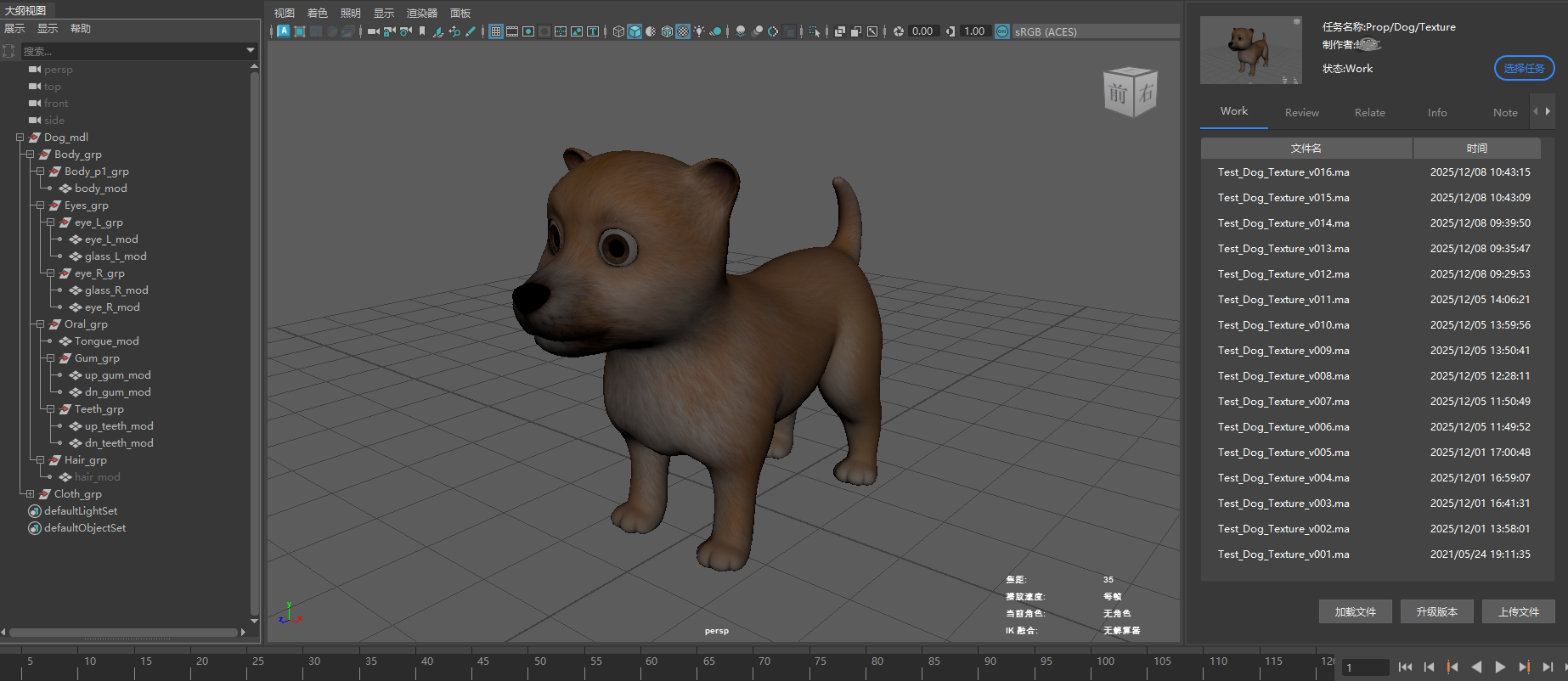The height and width of the screenshot is (681, 1568).
Task: Open the 渲染器 viewport menu
Action: click(x=421, y=13)
